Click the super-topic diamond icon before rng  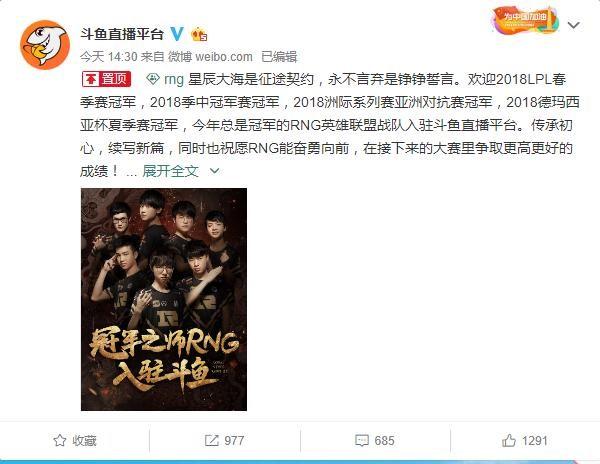pyautogui.click(x=153, y=79)
